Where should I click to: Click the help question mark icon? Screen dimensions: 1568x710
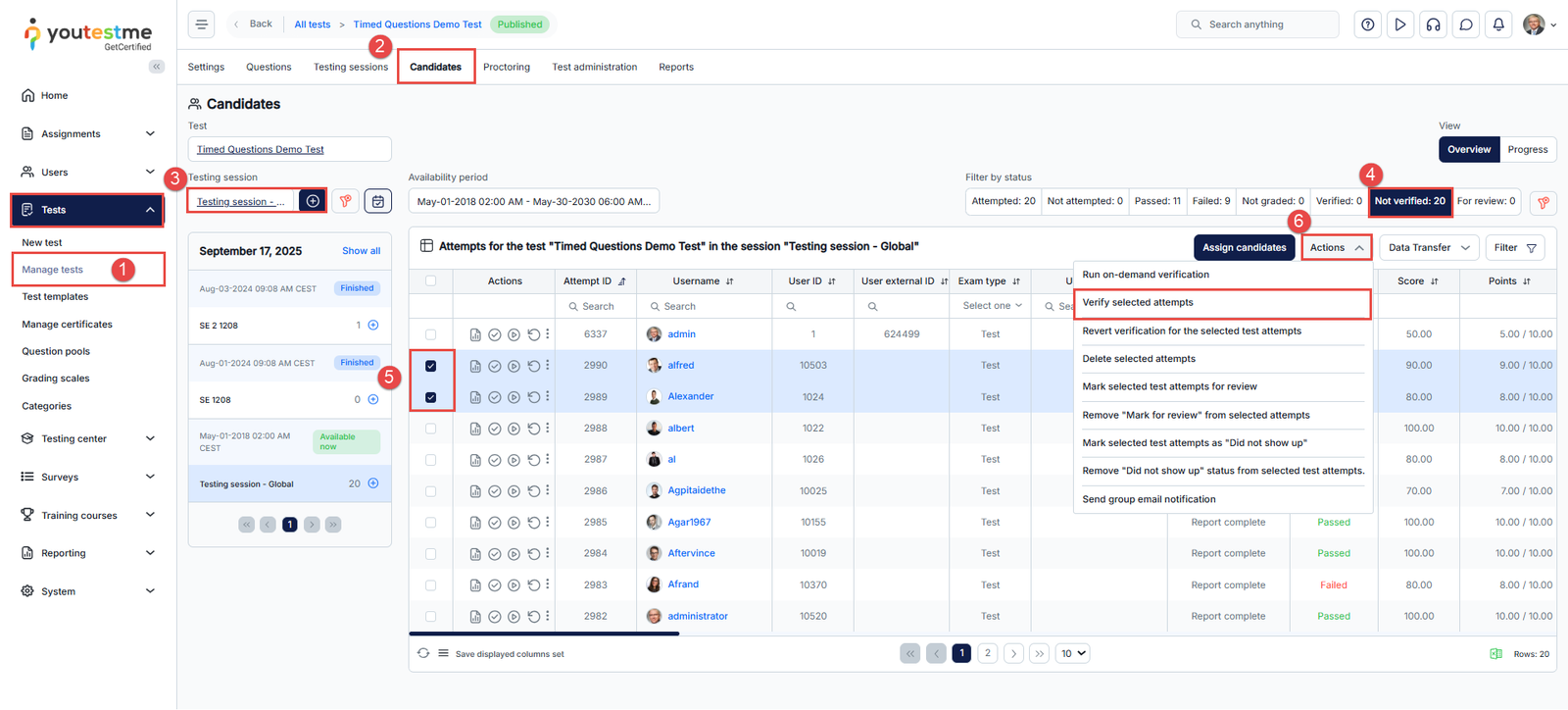pyautogui.click(x=1367, y=25)
